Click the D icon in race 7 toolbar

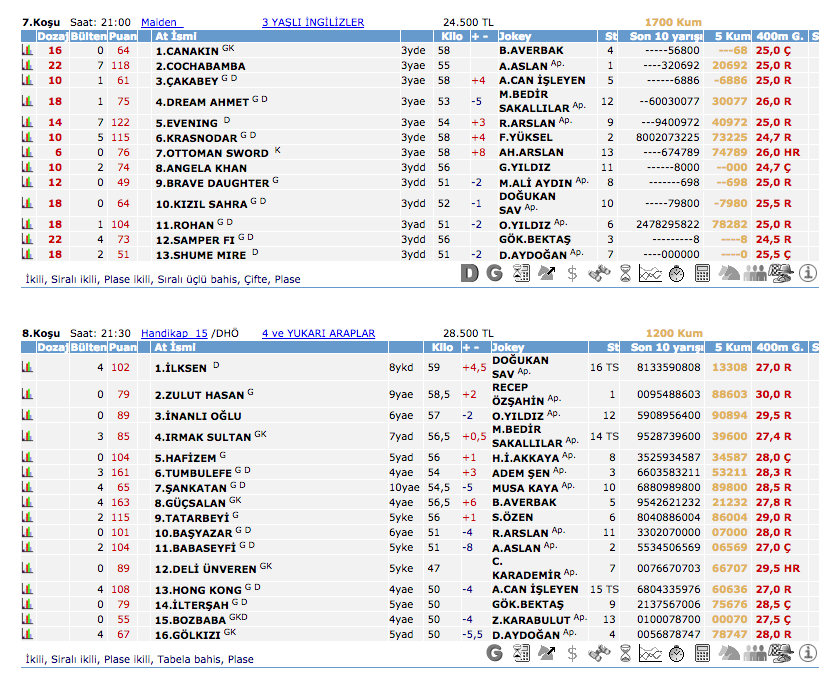(x=469, y=273)
